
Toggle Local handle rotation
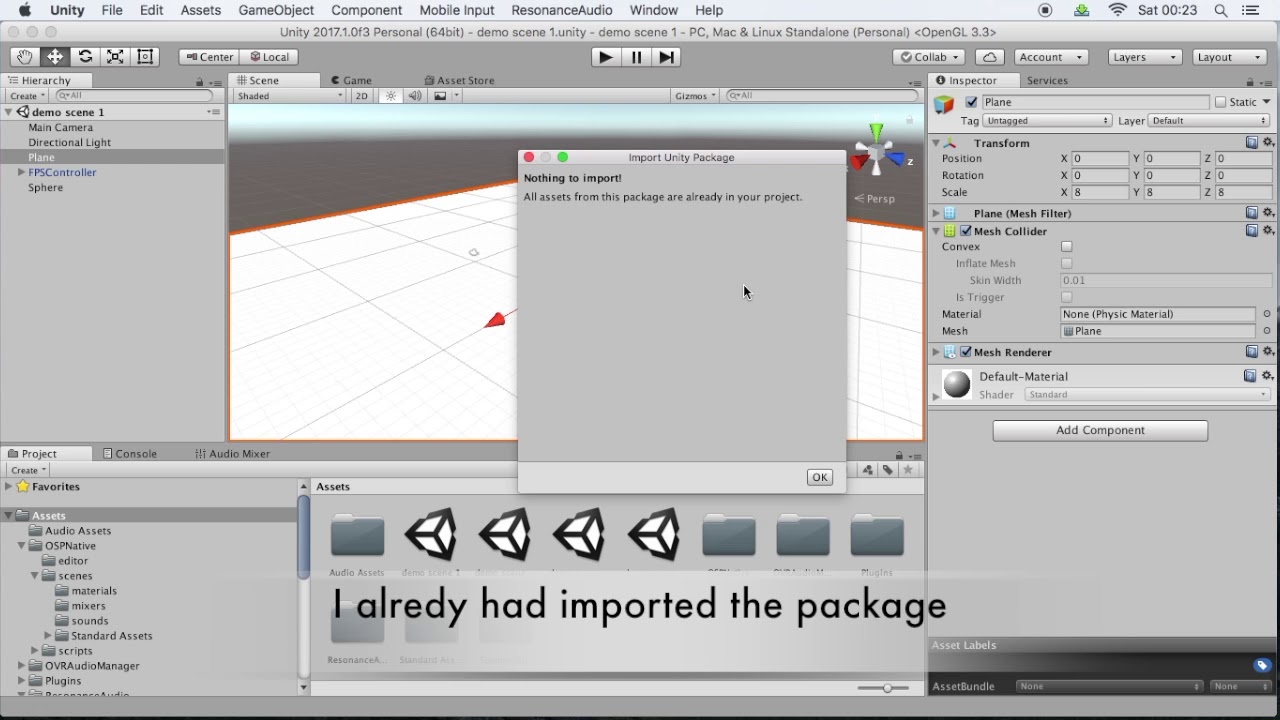pos(268,57)
